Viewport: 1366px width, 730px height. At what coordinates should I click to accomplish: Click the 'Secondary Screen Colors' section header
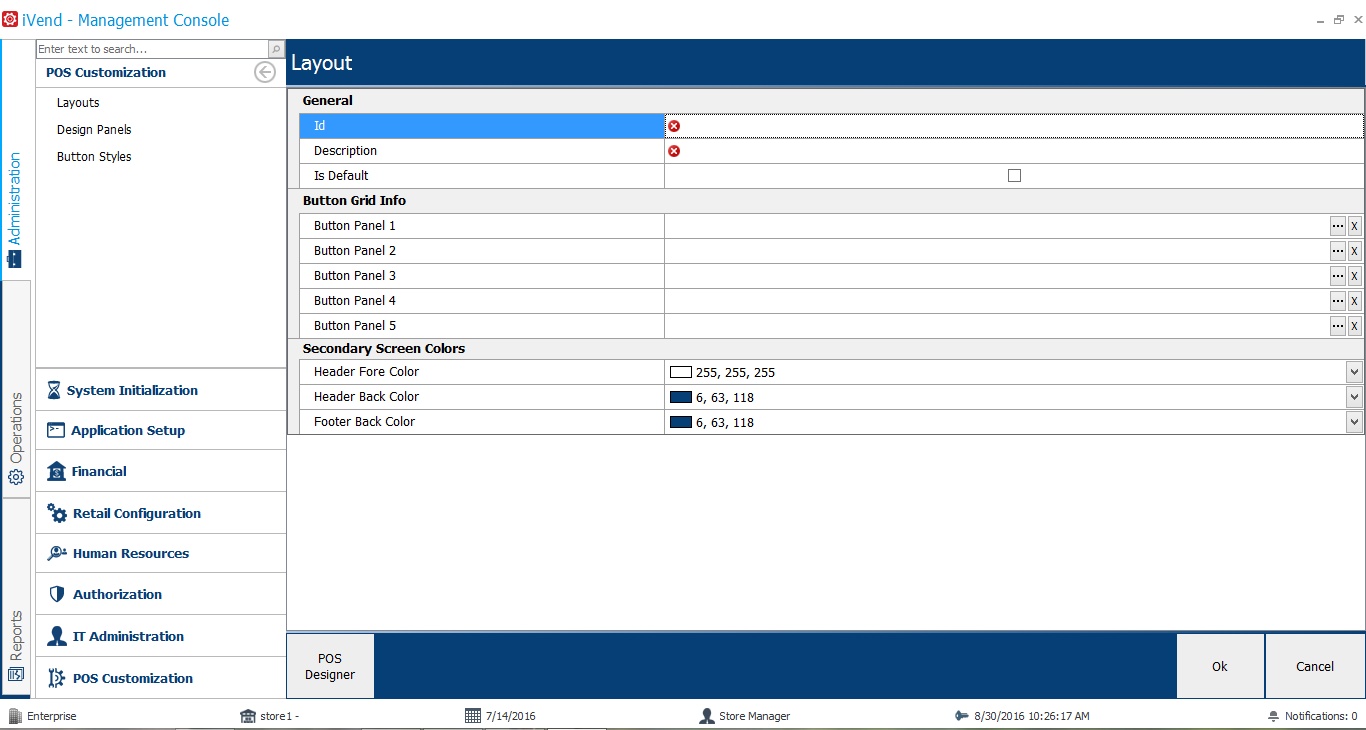click(x=826, y=349)
